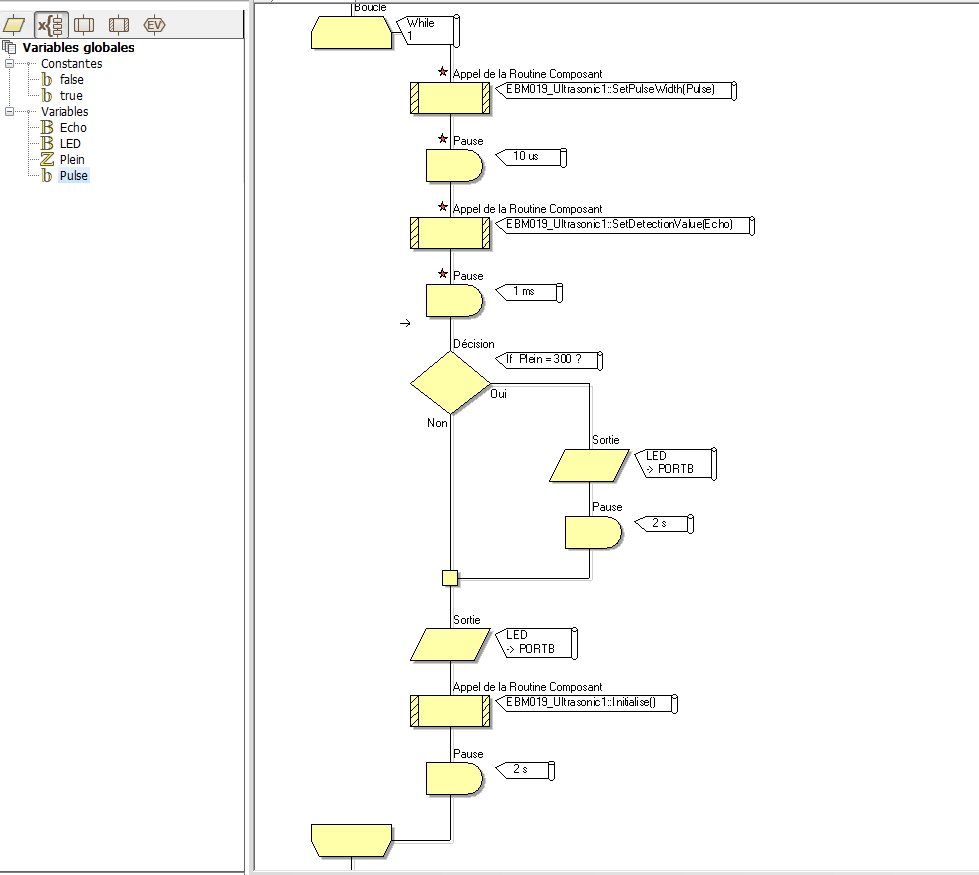Select the parallelogram ports tab icon
This screenshot has height=875, width=979.
pos(14,25)
